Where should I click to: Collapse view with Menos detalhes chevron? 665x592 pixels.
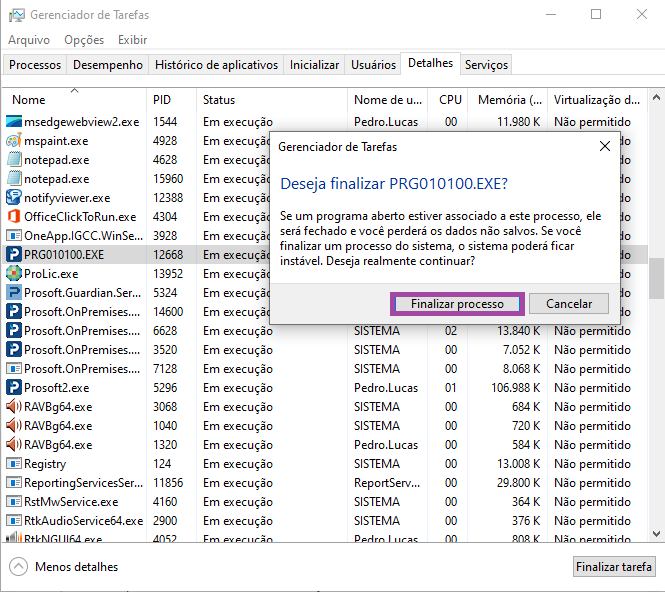pos(19,567)
